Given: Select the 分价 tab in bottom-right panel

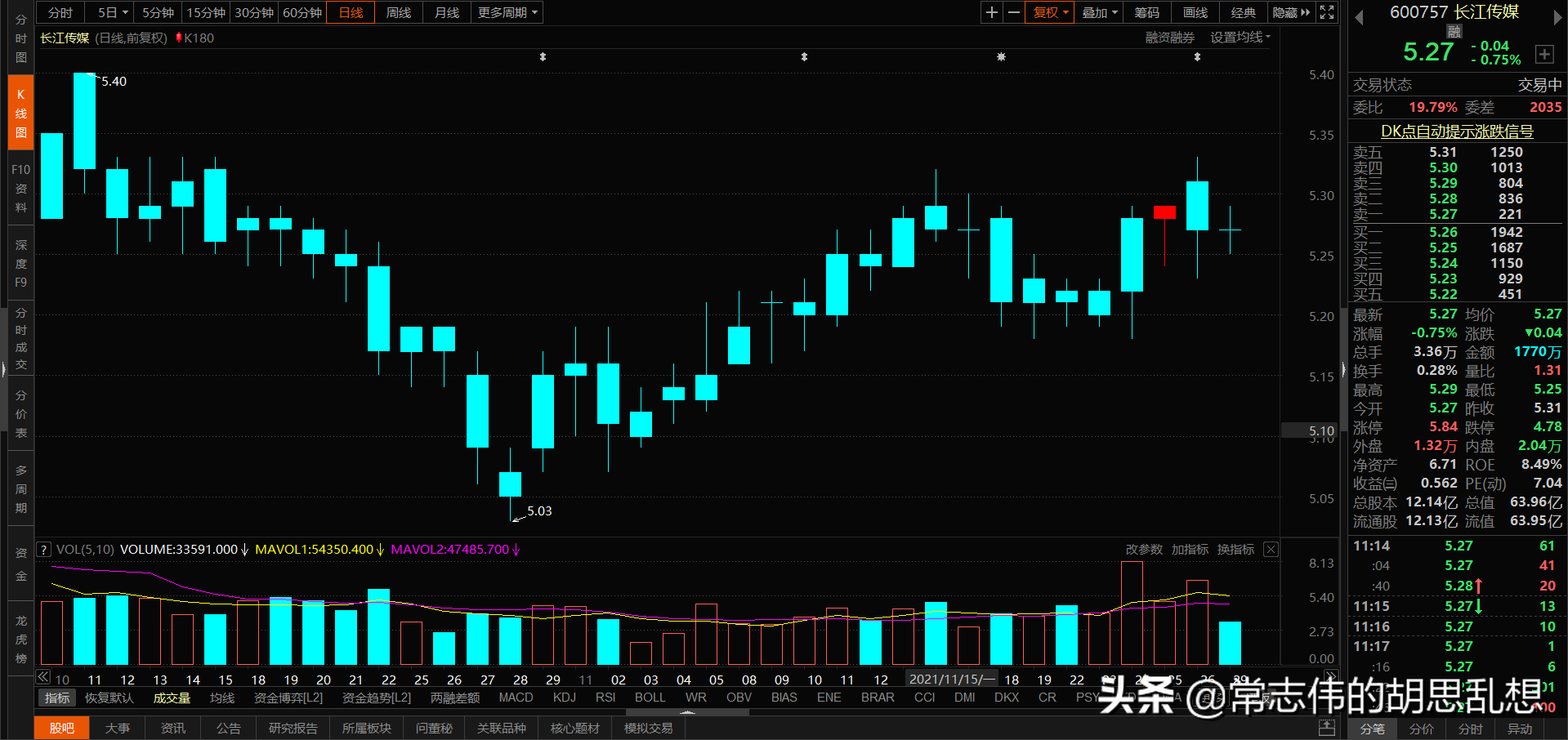Looking at the screenshot, I should click(1421, 729).
